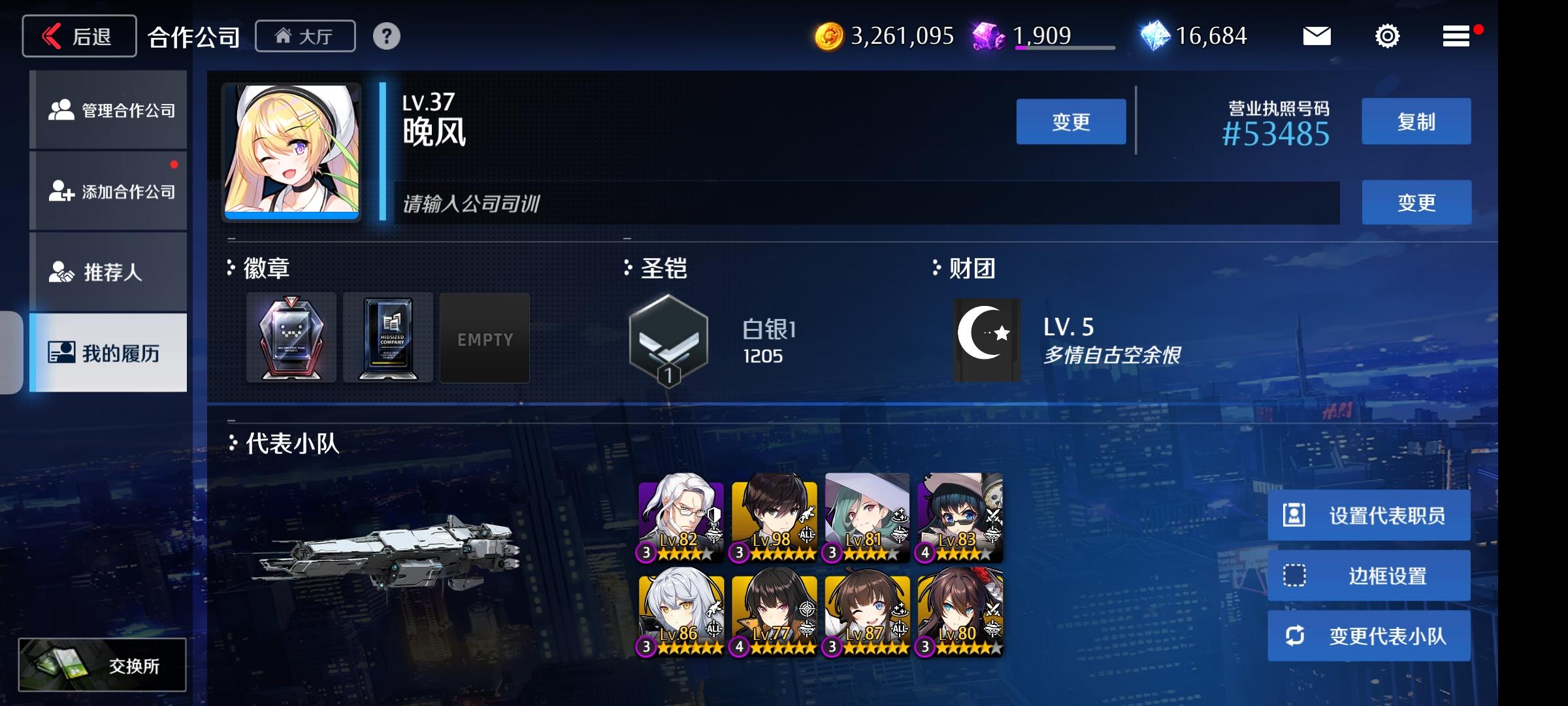Screen dimensions: 1568x706
Task: Select the first red hexagon badge
Action: (x=291, y=337)
